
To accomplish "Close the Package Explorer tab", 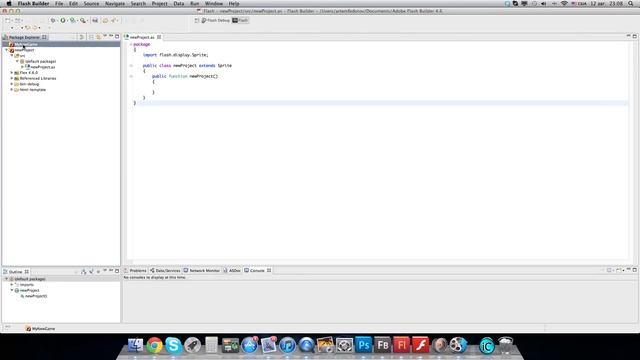I will point(44,37).
